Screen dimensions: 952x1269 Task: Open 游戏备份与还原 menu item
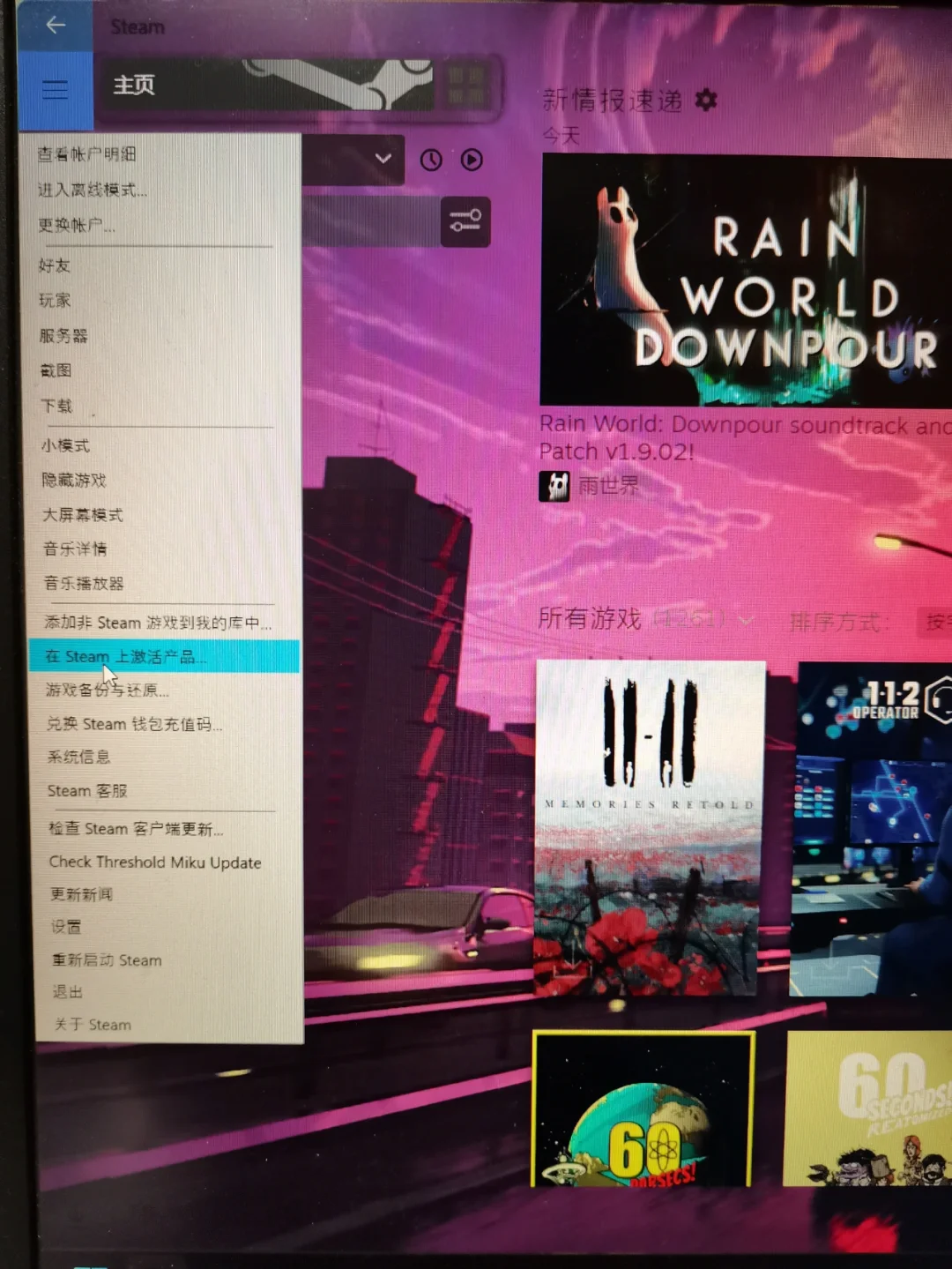tap(107, 690)
